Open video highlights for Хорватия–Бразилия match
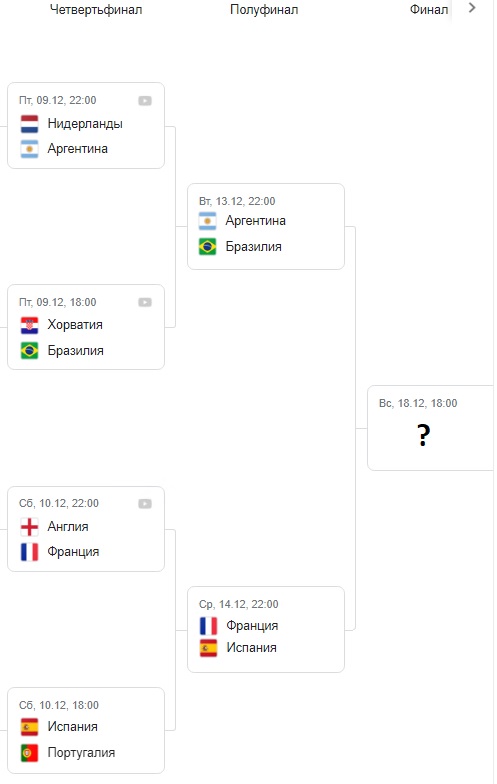497x784 pixels. pyautogui.click(x=145, y=302)
